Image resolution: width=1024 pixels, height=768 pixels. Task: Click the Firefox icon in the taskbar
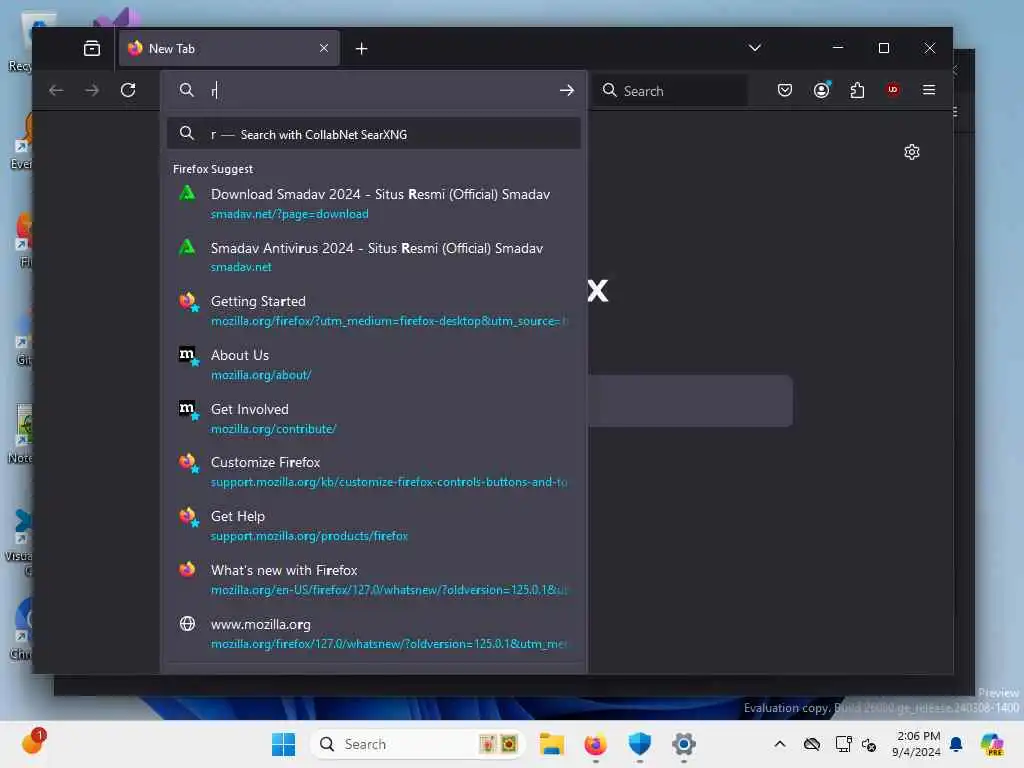[x=595, y=744]
